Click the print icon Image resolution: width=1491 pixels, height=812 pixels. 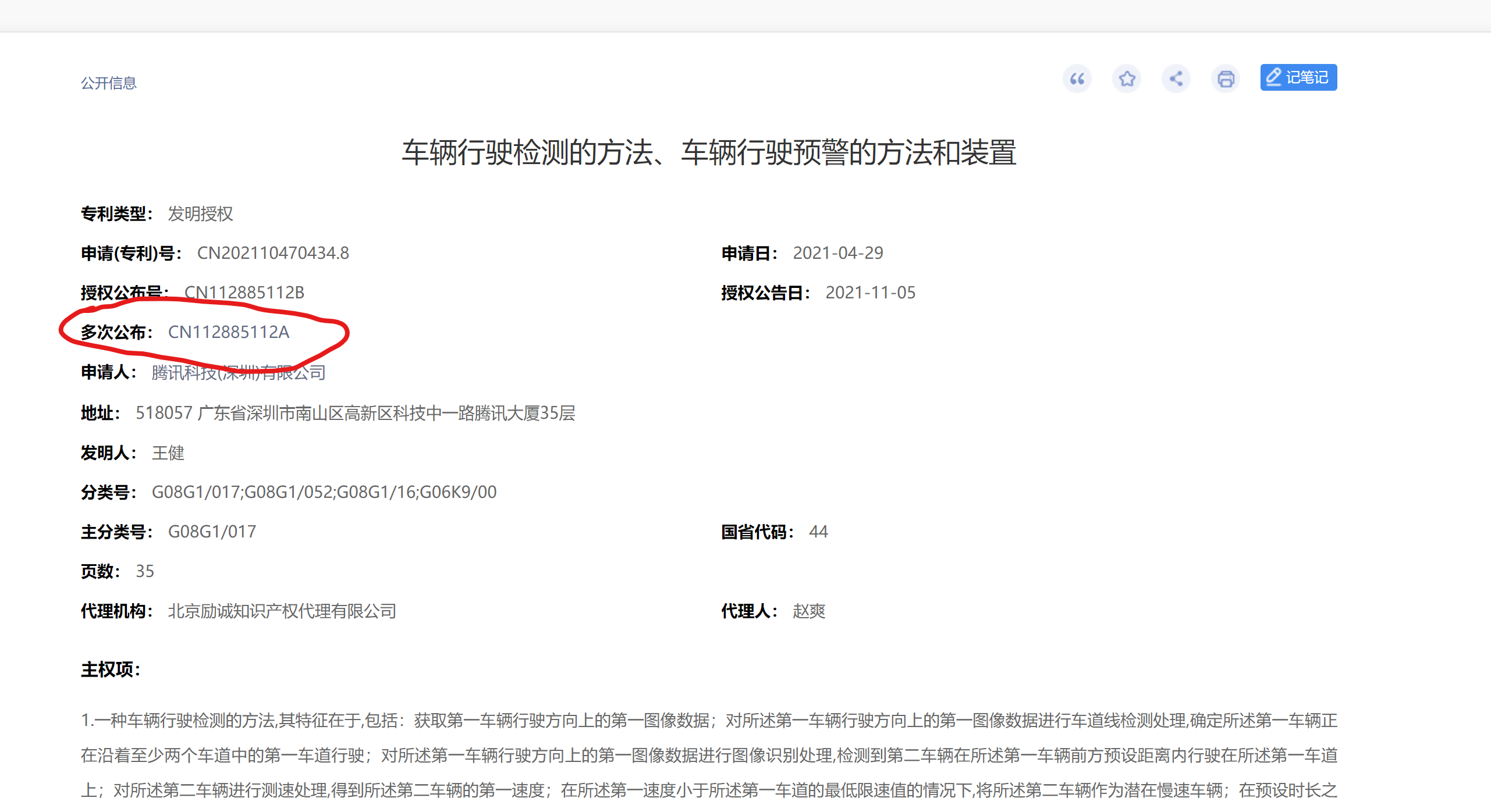coord(1226,79)
